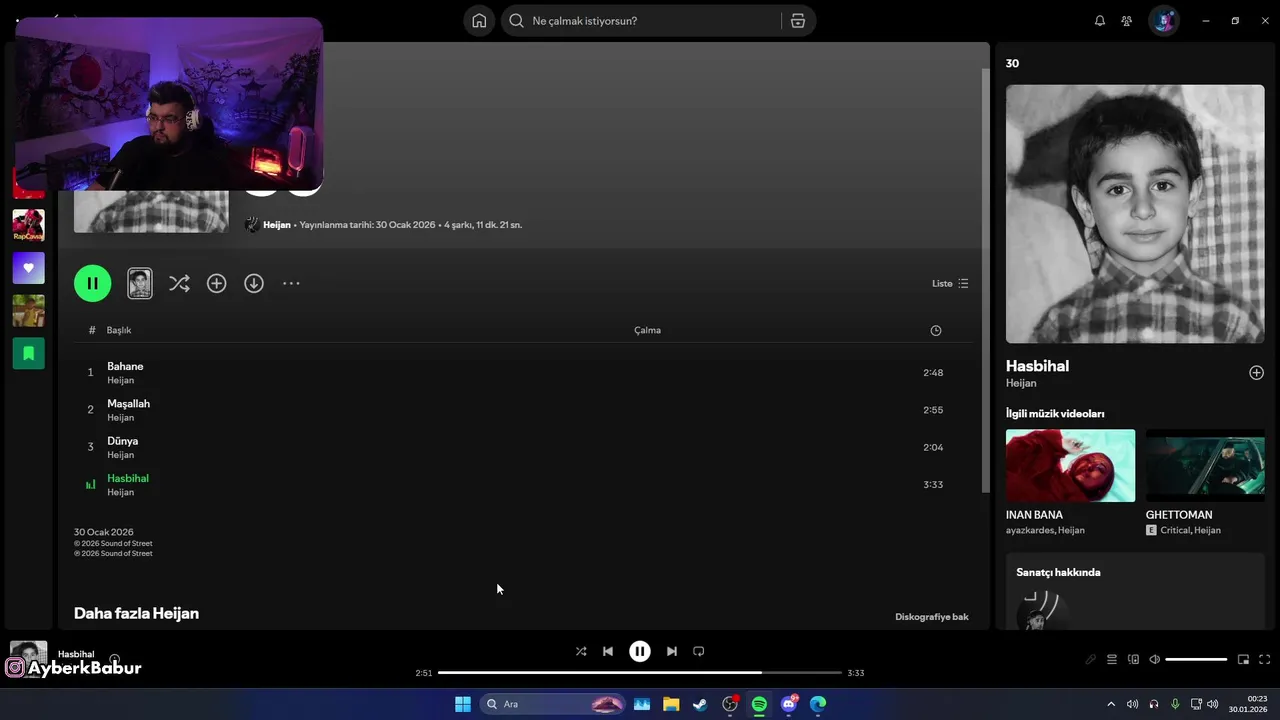Open Heijan artist link in album header

tap(276, 225)
